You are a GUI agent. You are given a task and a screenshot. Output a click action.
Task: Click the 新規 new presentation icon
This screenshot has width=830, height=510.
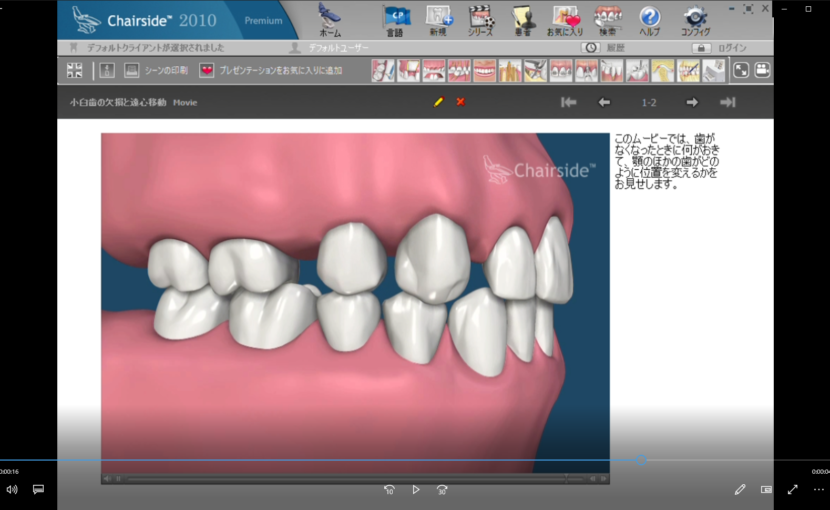pos(438,20)
